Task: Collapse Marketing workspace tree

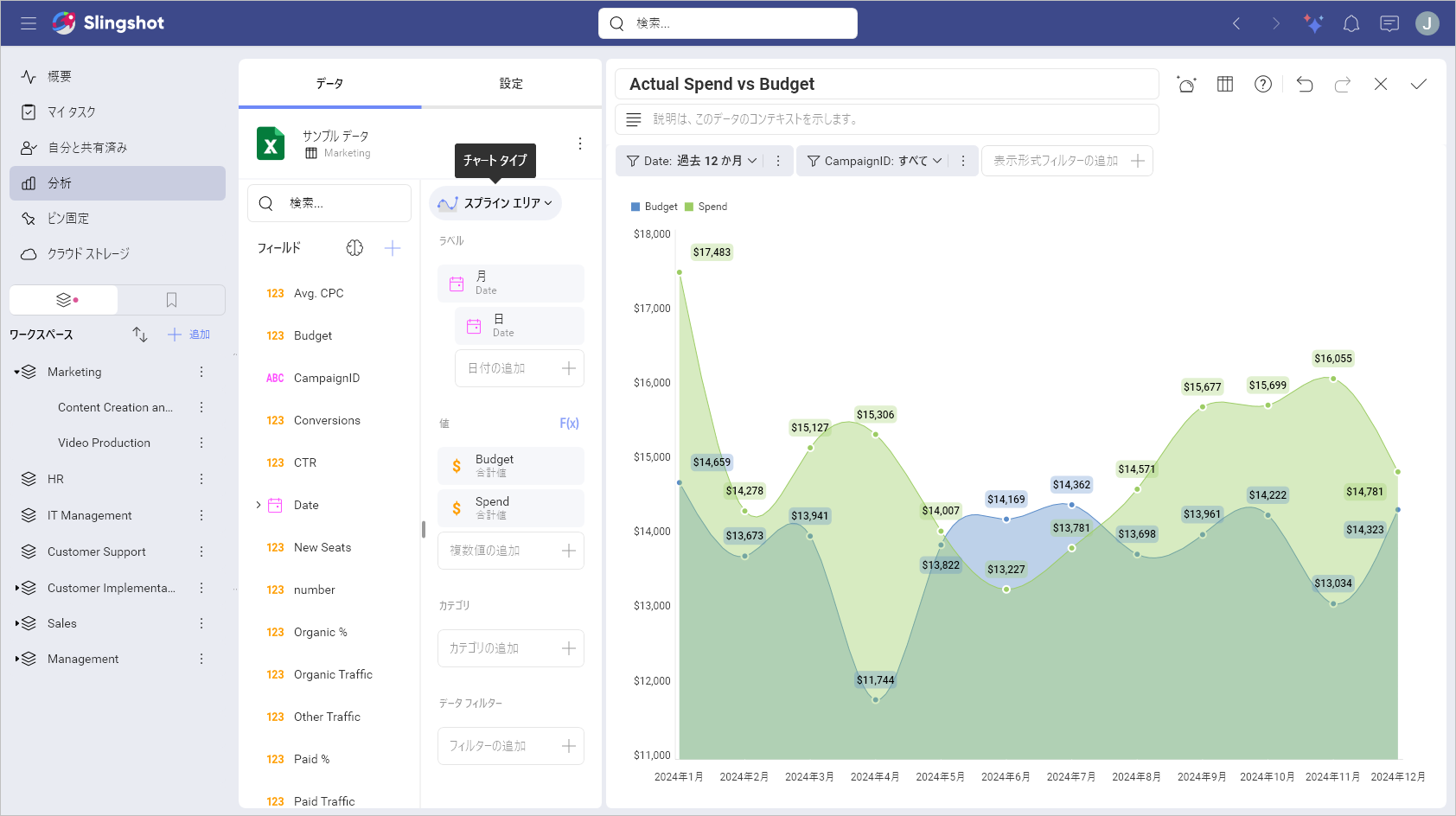Action: coord(16,372)
